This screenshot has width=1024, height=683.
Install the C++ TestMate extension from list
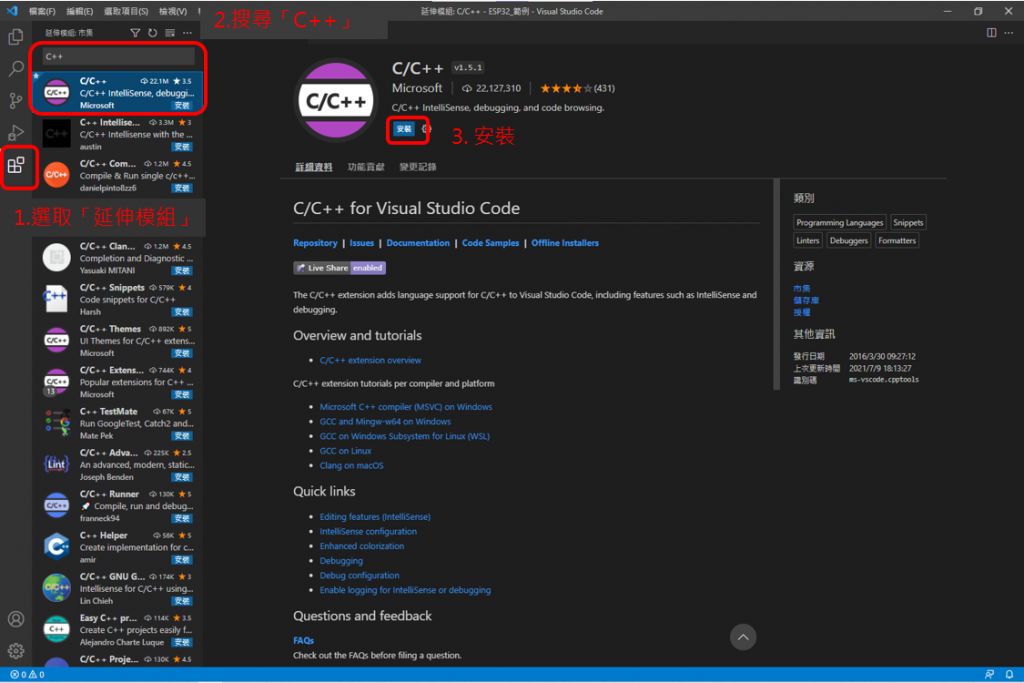(182, 436)
